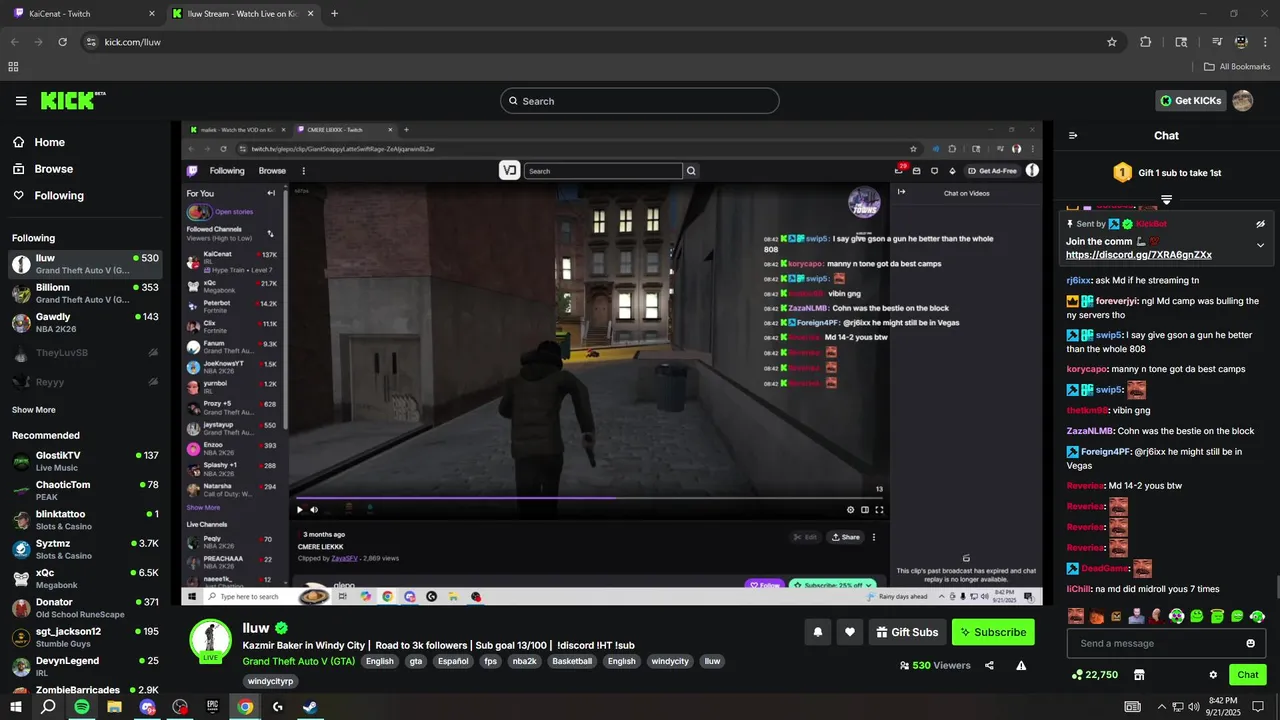Open the Chrome apps grid shortcut
Screen dimensions: 1280x720
(x=13, y=67)
